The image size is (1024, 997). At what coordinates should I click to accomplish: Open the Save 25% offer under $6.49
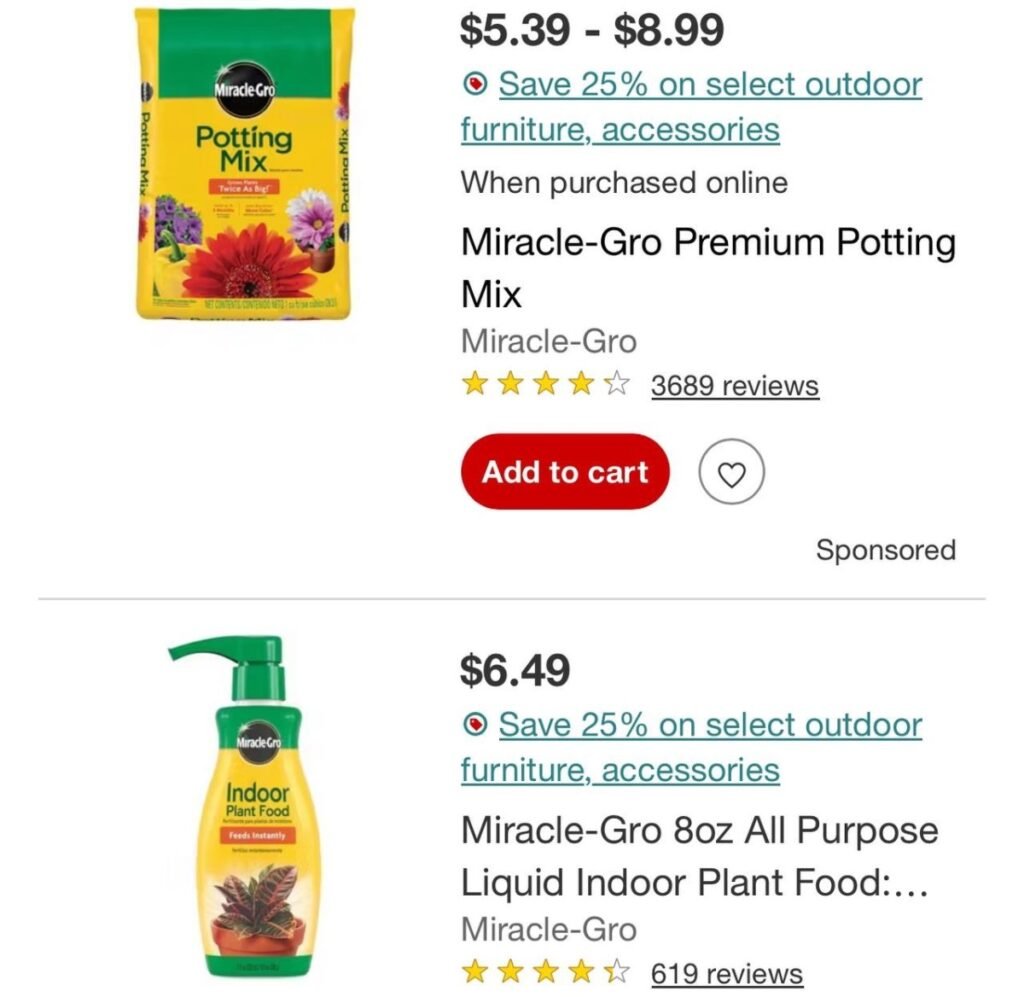coord(692,747)
